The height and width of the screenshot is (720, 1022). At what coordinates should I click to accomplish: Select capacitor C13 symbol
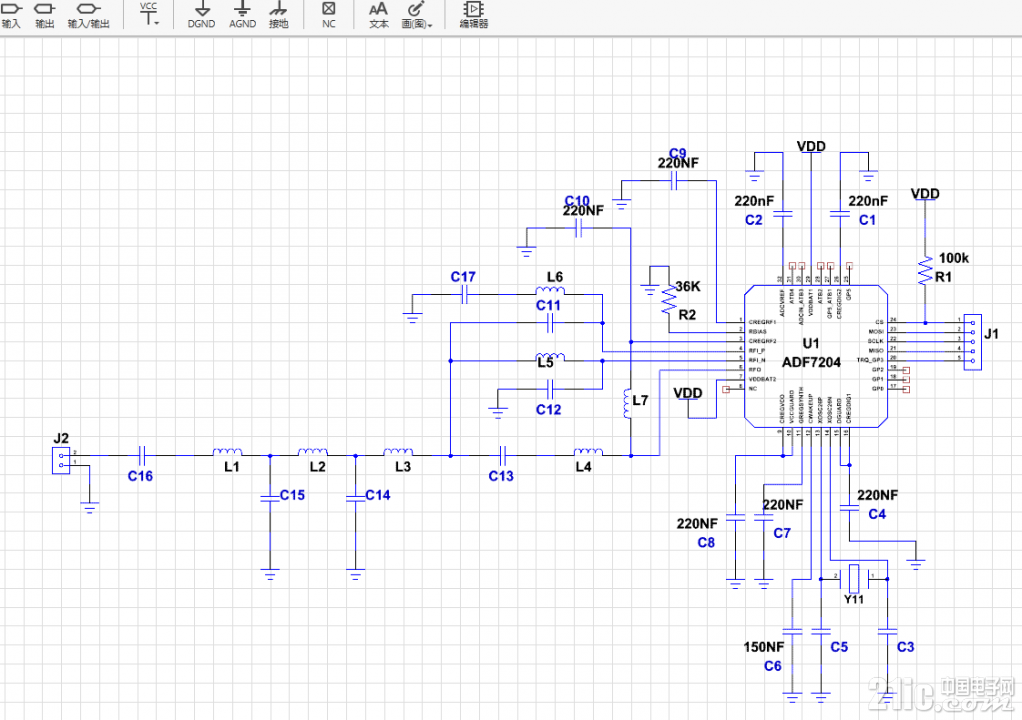coord(503,455)
